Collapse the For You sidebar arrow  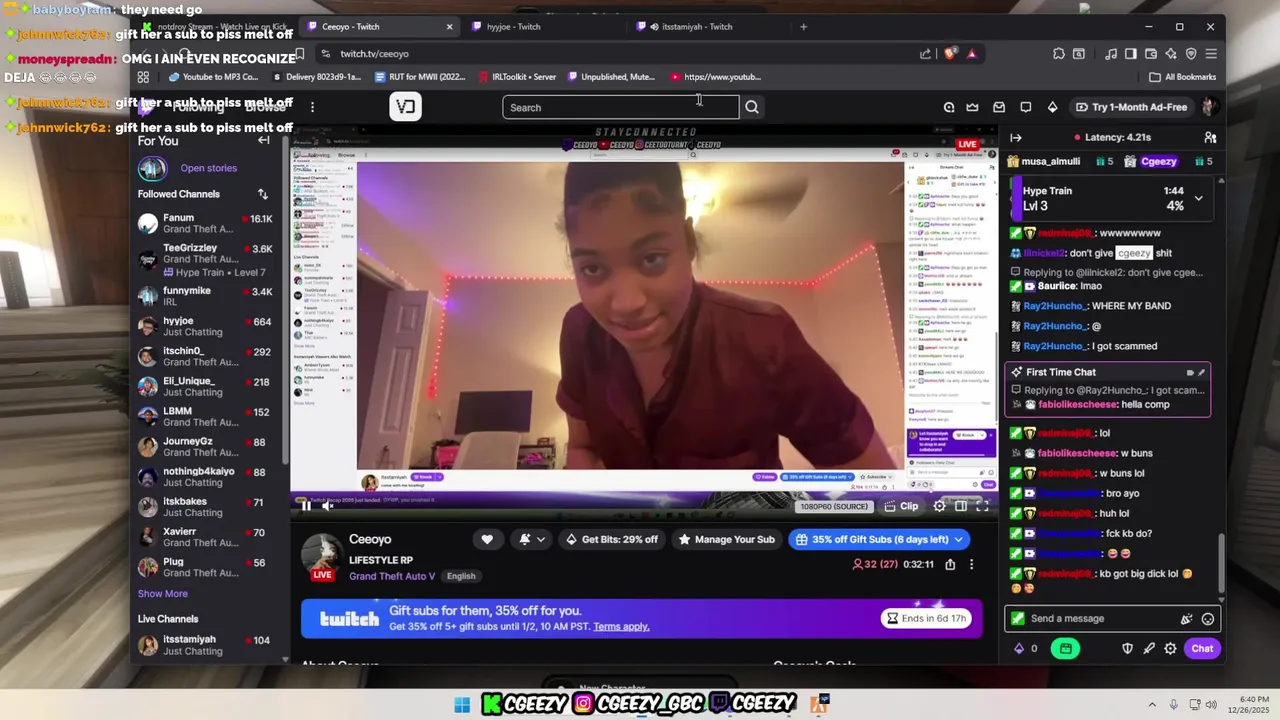coord(263,140)
